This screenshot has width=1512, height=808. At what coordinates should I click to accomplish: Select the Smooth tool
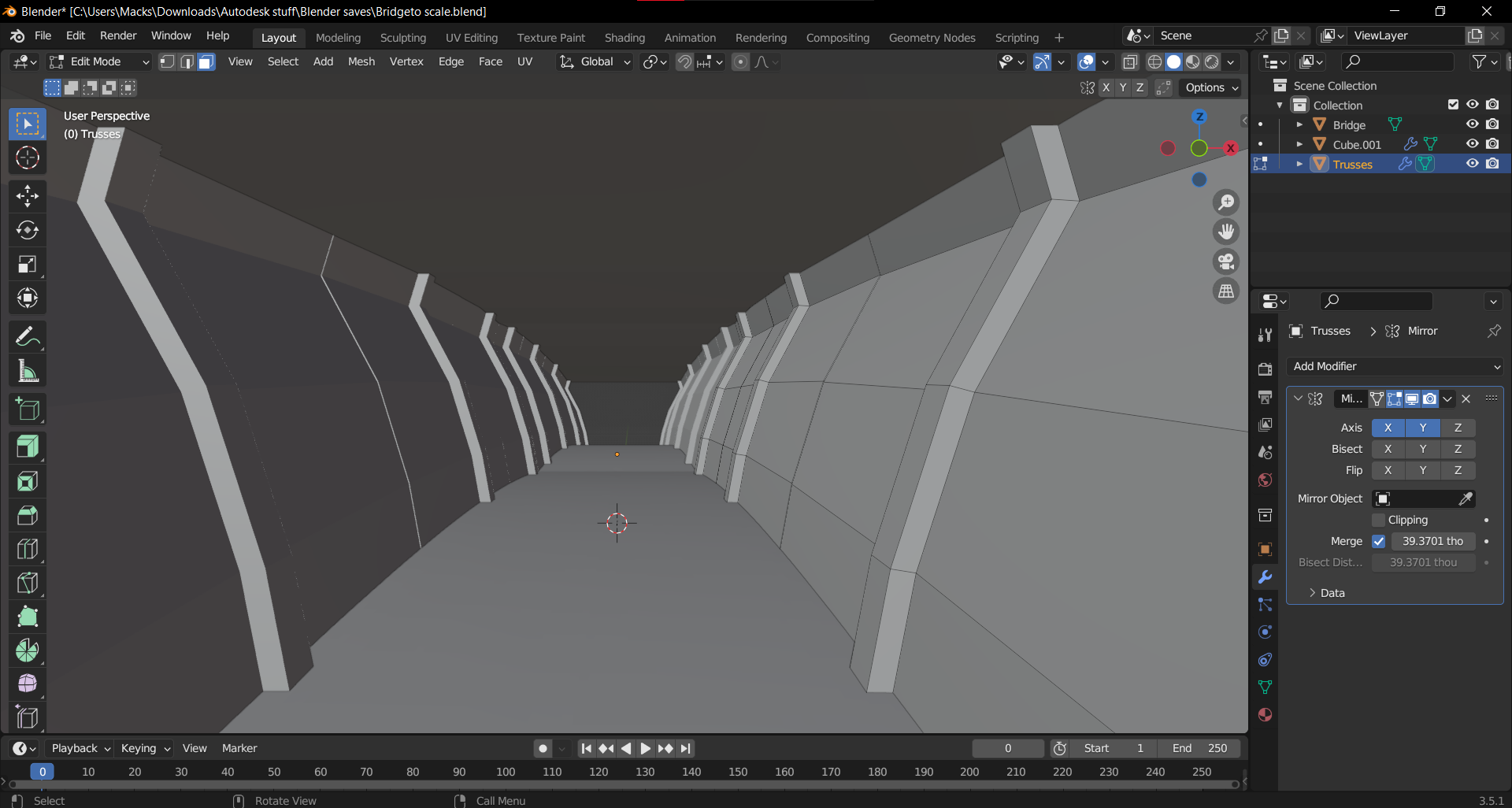coord(28,684)
